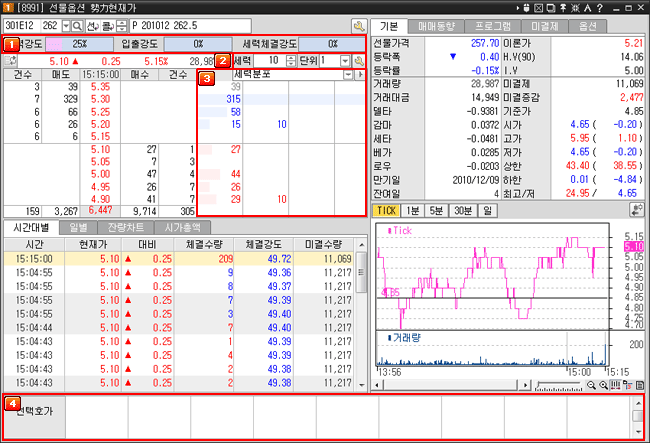Open the futures (선) selector icon
This screenshot has width=650, height=443.
(x=92, y=26)
